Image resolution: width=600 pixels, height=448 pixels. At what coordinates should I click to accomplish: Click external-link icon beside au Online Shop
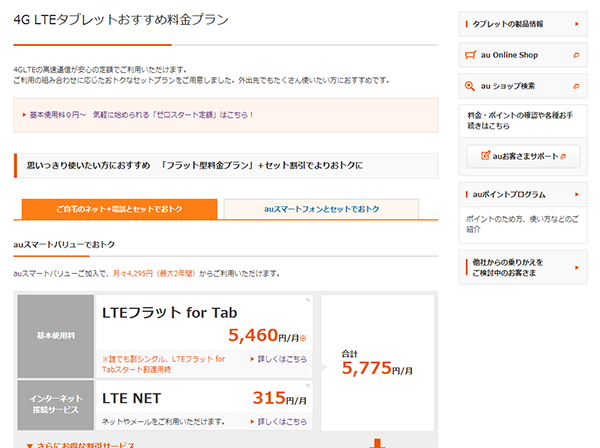576,55
